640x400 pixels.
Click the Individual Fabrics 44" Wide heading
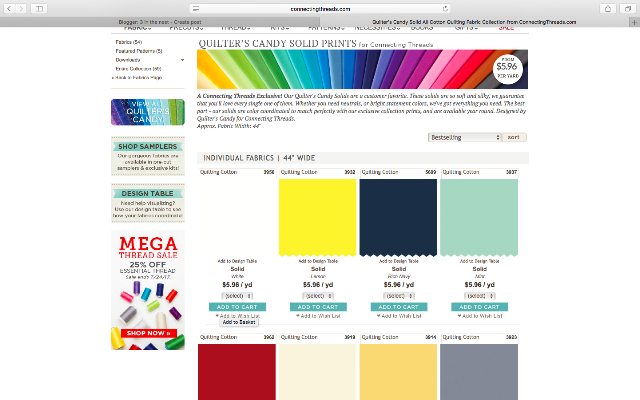click(x=259, y=158)
